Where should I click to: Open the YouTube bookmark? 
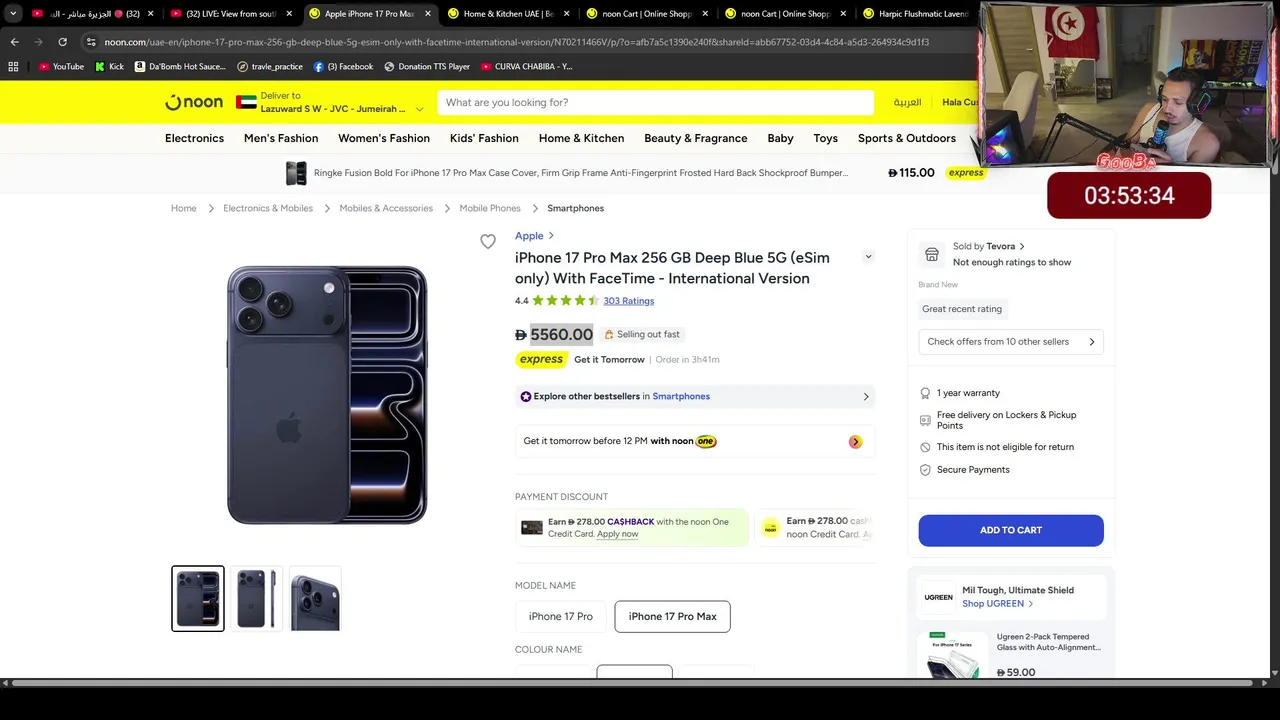(x=61, y=66)
